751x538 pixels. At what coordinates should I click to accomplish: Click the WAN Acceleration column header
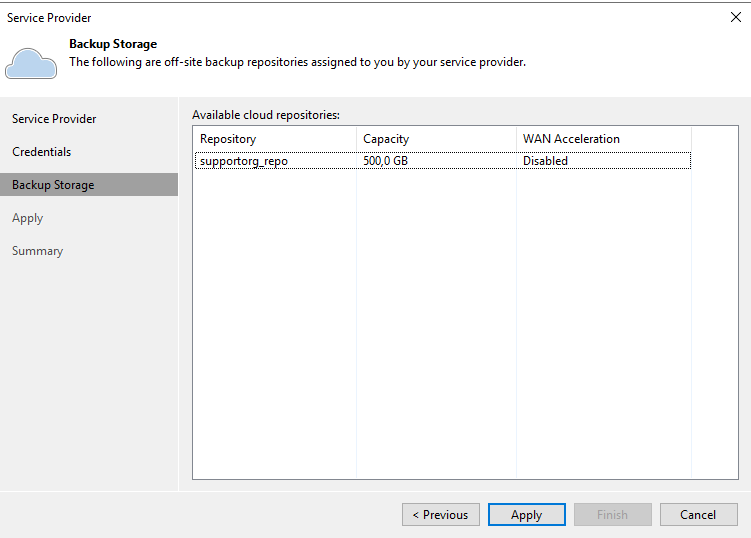604,139
